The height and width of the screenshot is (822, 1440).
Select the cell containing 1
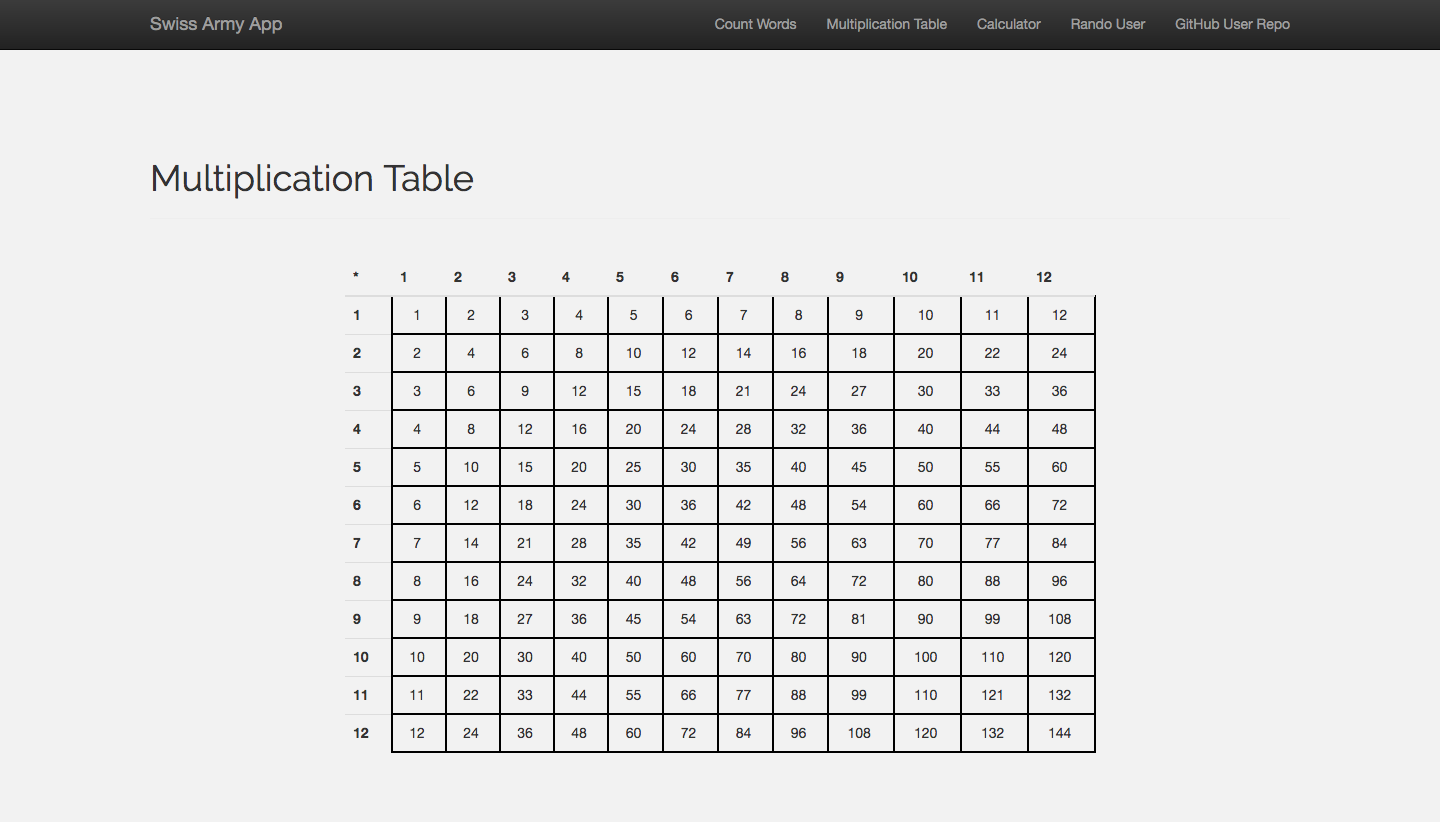tap(418, 315)
